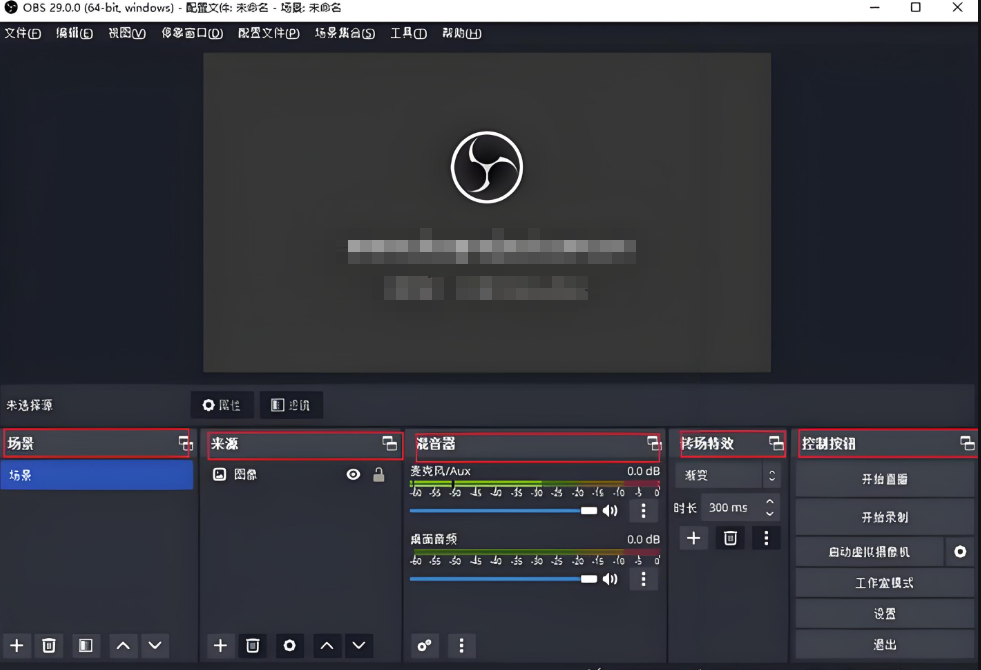
Task: Click the preview canvas
Action: click(487, 213)
